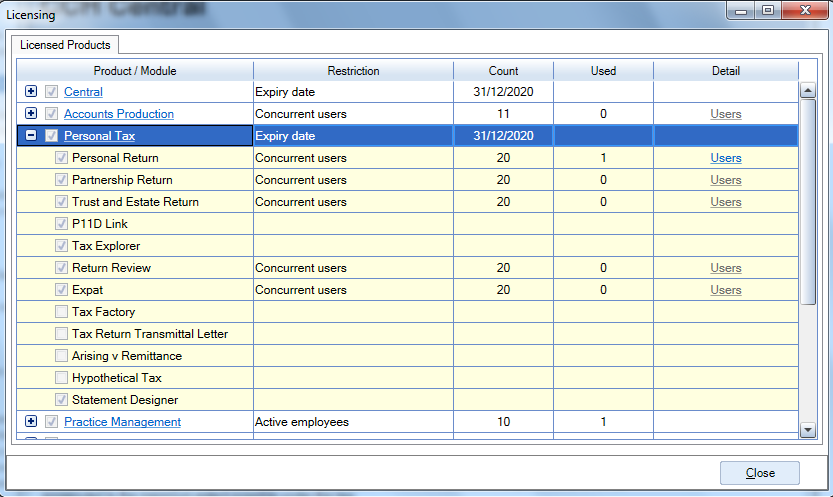Open the Central product link

pyautogui.click(x=83, y=92)
